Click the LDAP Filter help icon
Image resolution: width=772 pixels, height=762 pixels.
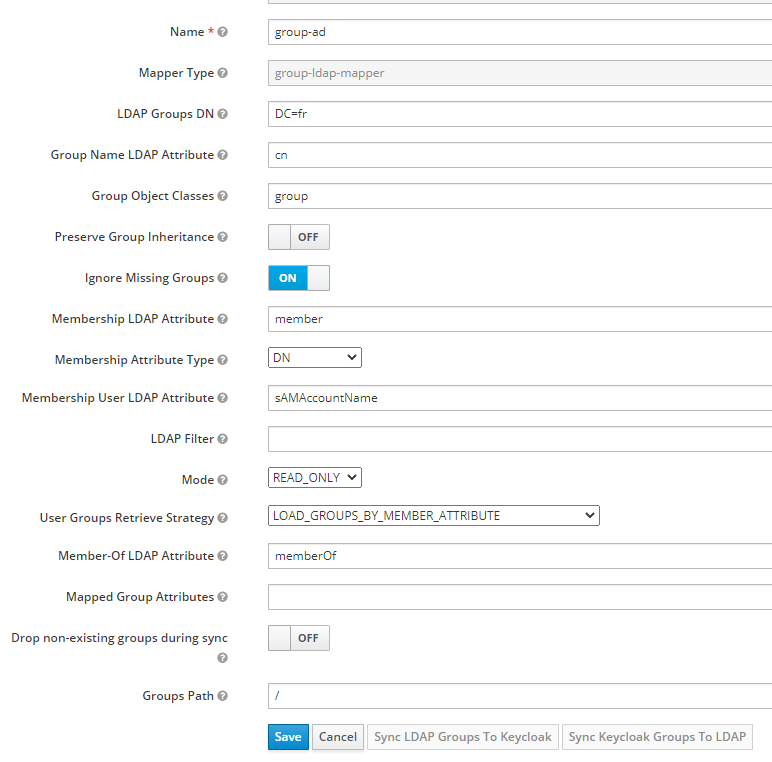click(x=223, y=439)
